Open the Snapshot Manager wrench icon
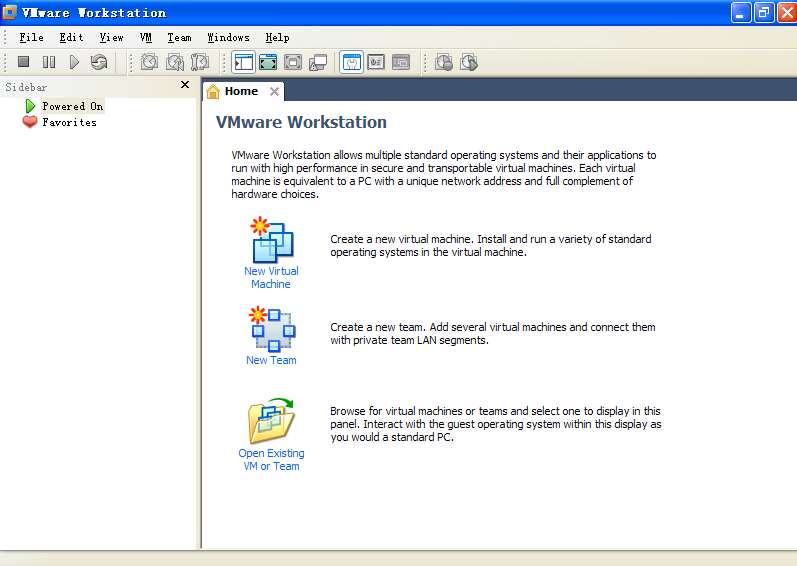This screenshot has width=797, height=566. [200, 62]
